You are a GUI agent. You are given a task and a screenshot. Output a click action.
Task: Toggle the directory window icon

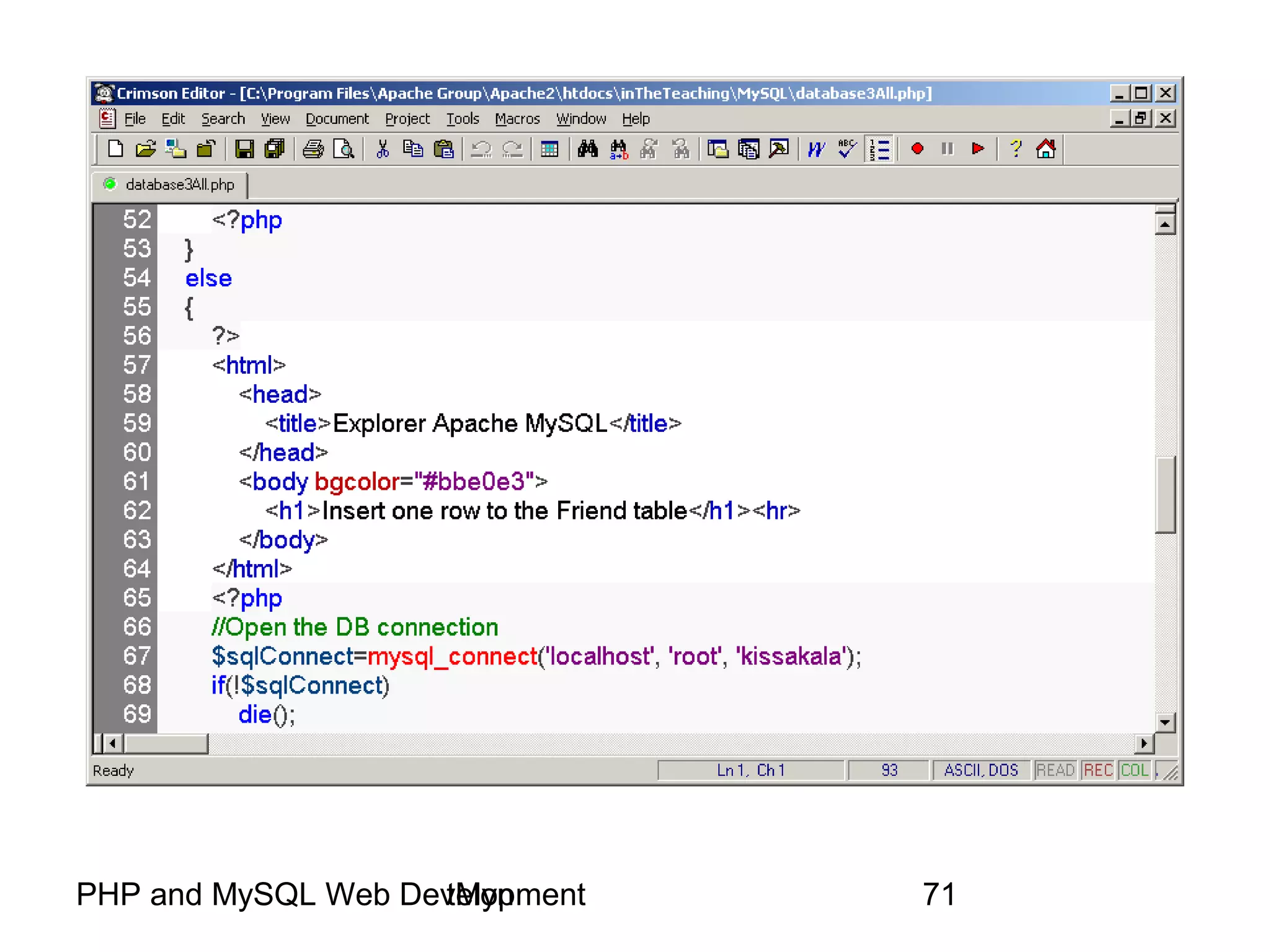tap(718, 149)
